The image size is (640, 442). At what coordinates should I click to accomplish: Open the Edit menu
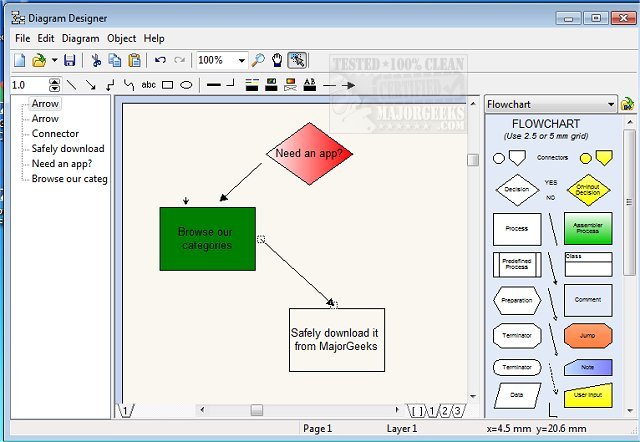click(x=46, y=38)
